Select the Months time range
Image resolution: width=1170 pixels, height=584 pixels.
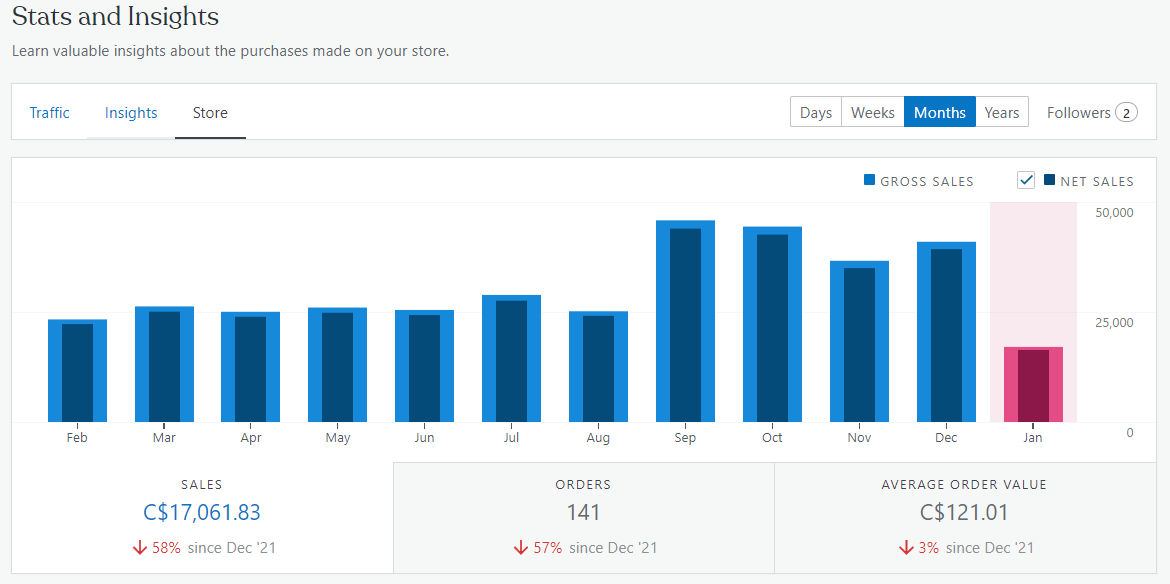939,112
